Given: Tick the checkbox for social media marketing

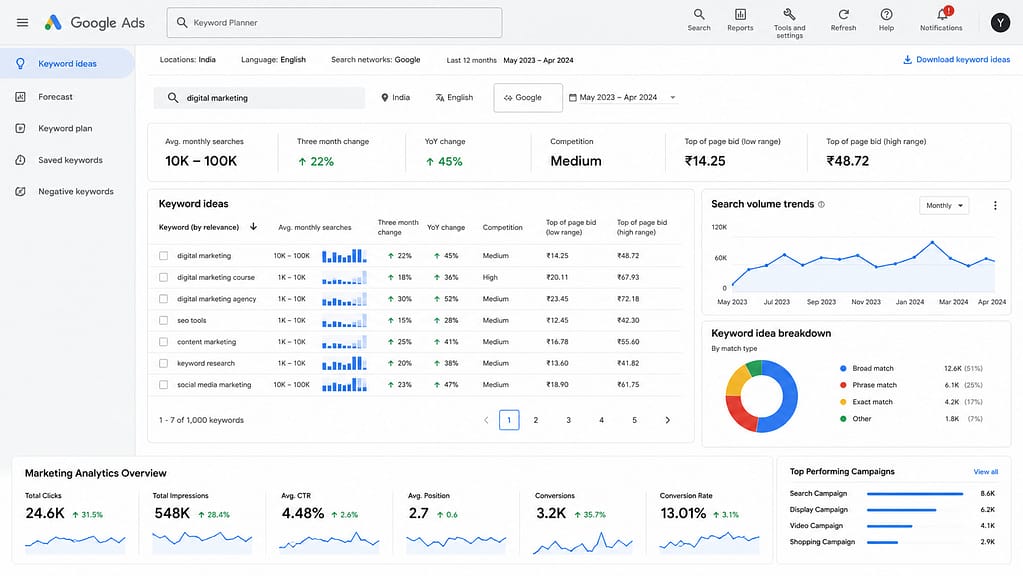Looking at the screenshot, I should coord(164,385).
